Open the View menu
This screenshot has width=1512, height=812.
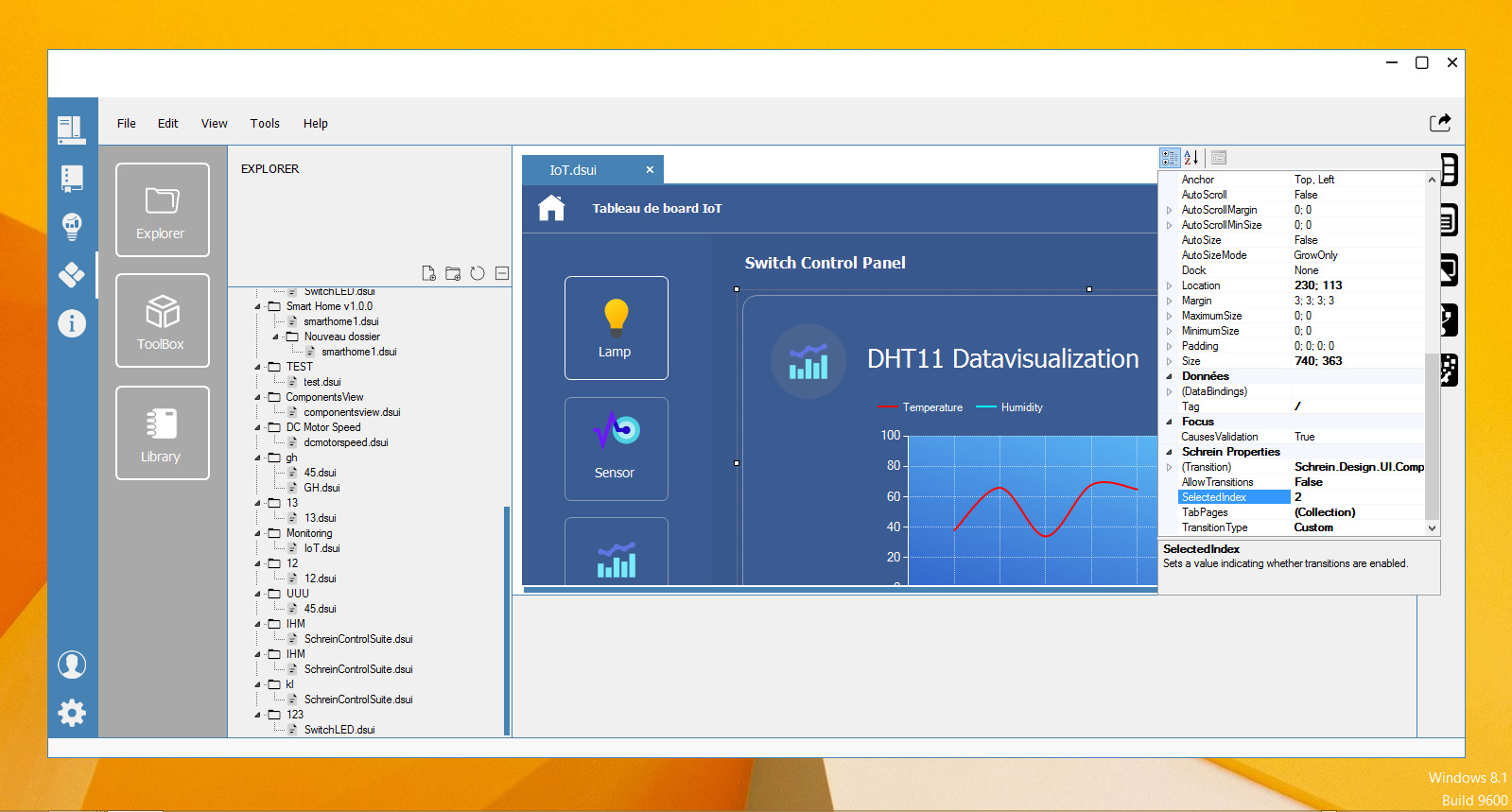[215, 124]
